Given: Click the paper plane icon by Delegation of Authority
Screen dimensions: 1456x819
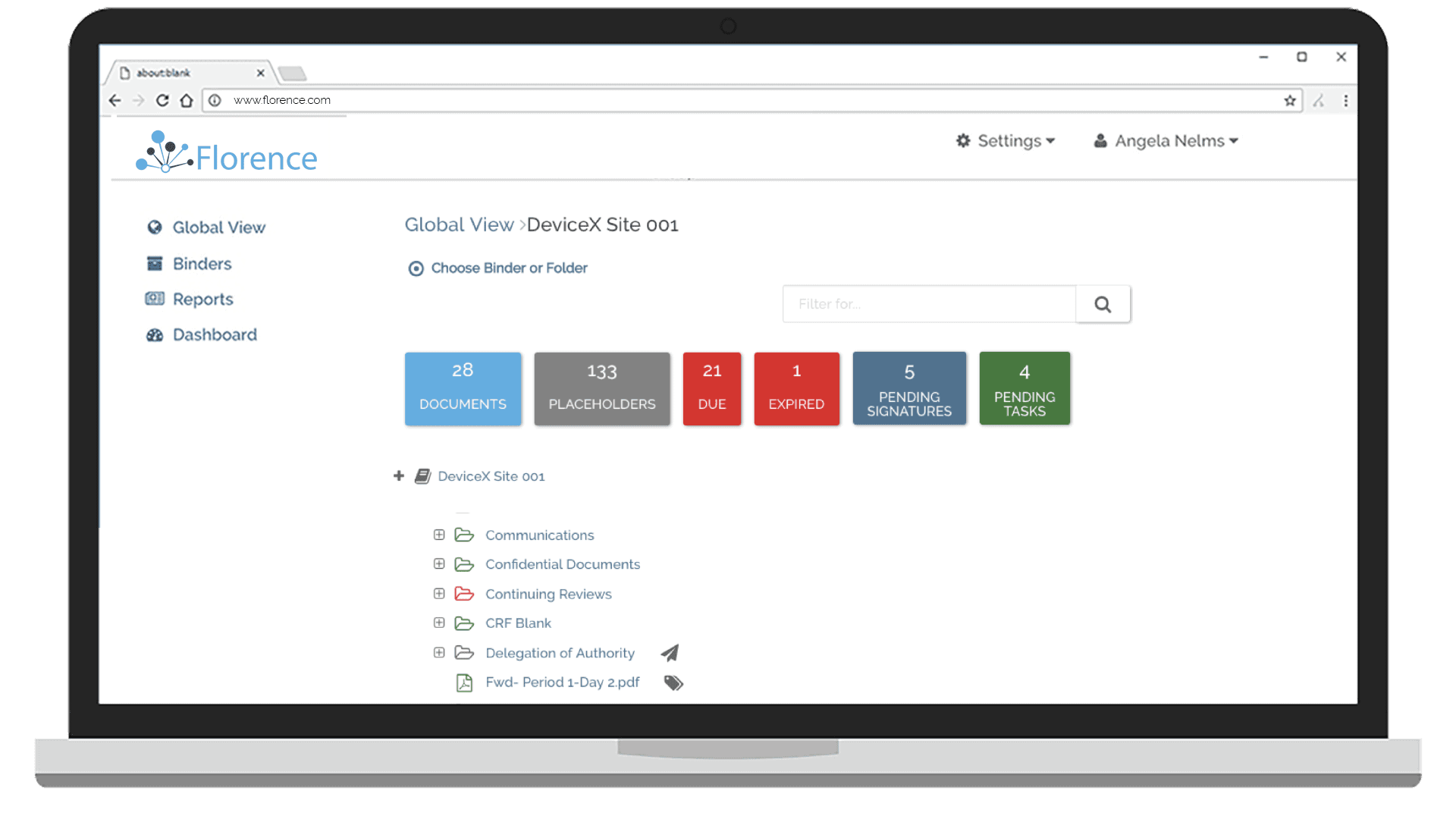Looking at the screenshot, I should (670, 653).
